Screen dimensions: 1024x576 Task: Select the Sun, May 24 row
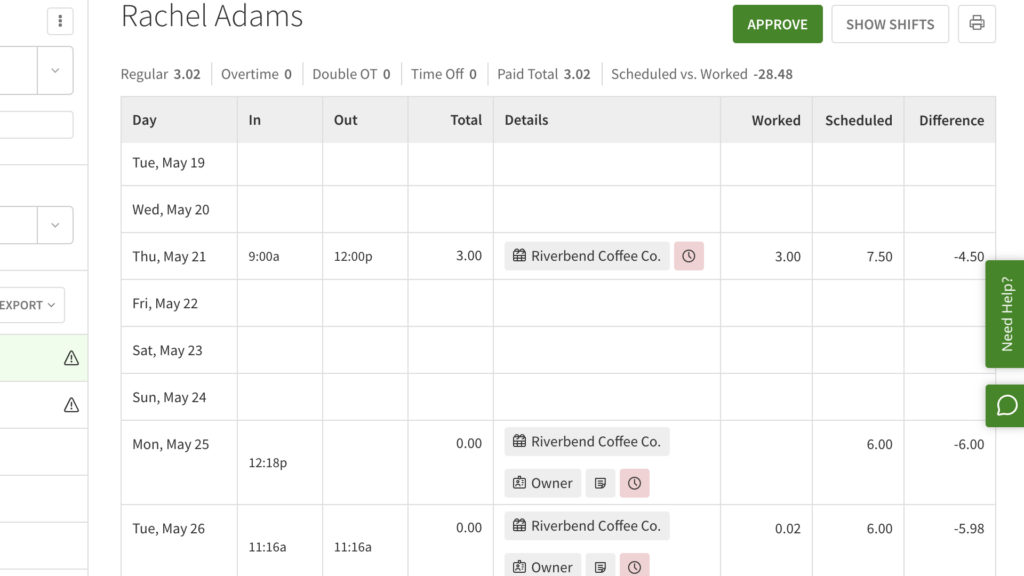tap(558, 398)
